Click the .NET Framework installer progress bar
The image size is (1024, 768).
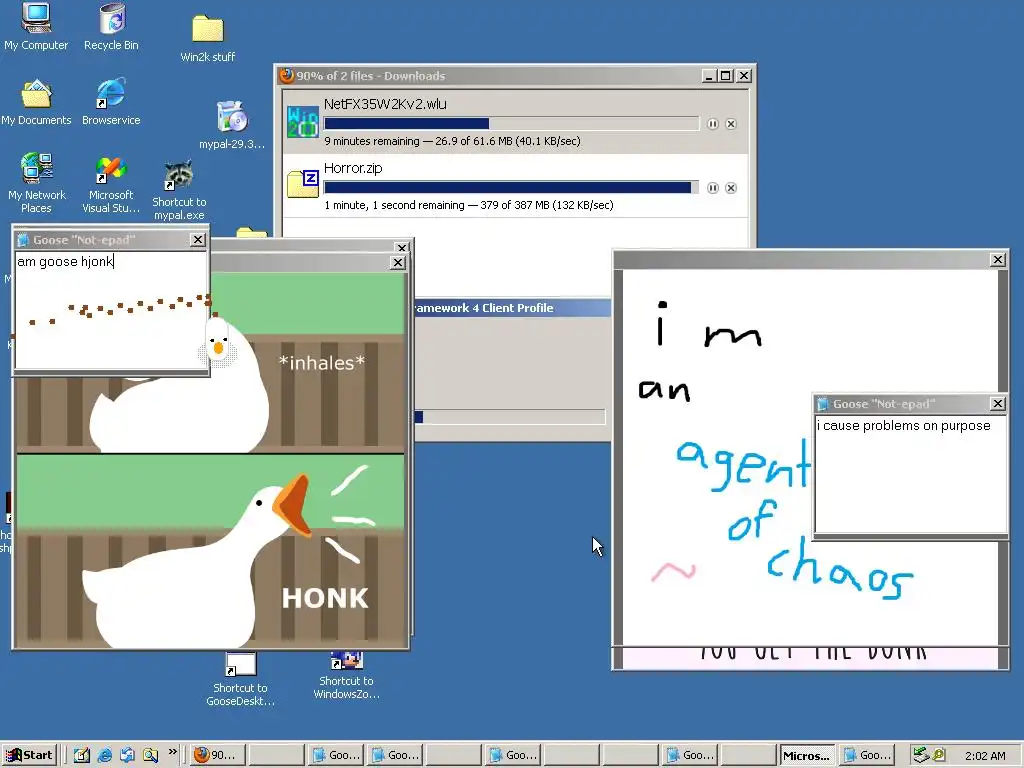[x=510, y=417]
